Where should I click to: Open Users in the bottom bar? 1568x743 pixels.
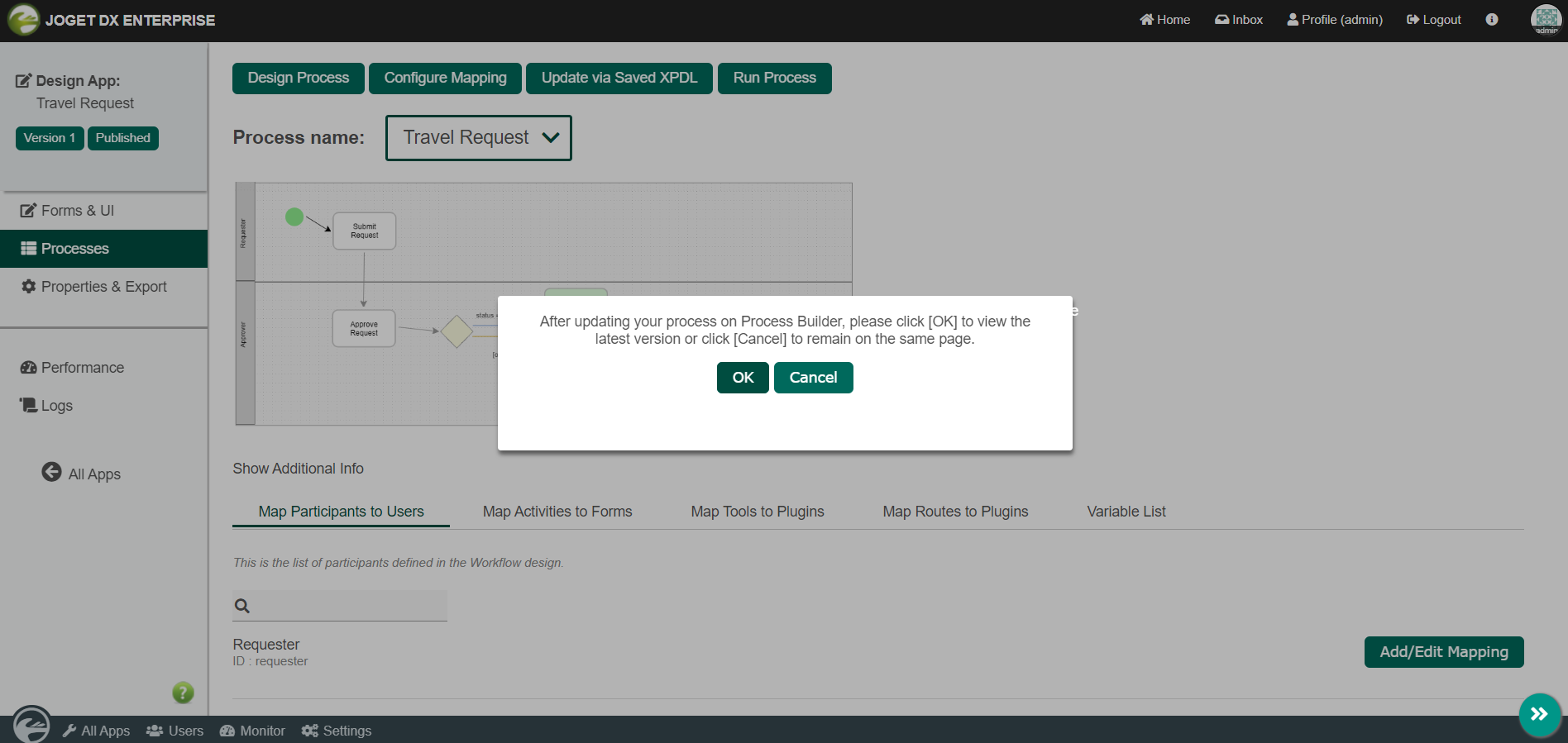point(175,731)
